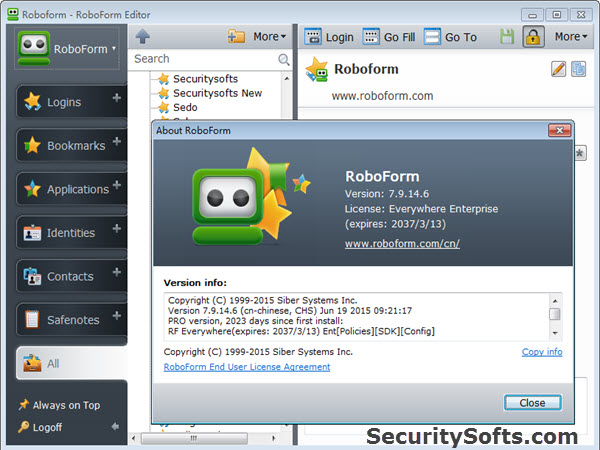Click www.roboform.com passcard URL
Screen dimensions: 600x450
pyautogui.click(x=382, y=96)
